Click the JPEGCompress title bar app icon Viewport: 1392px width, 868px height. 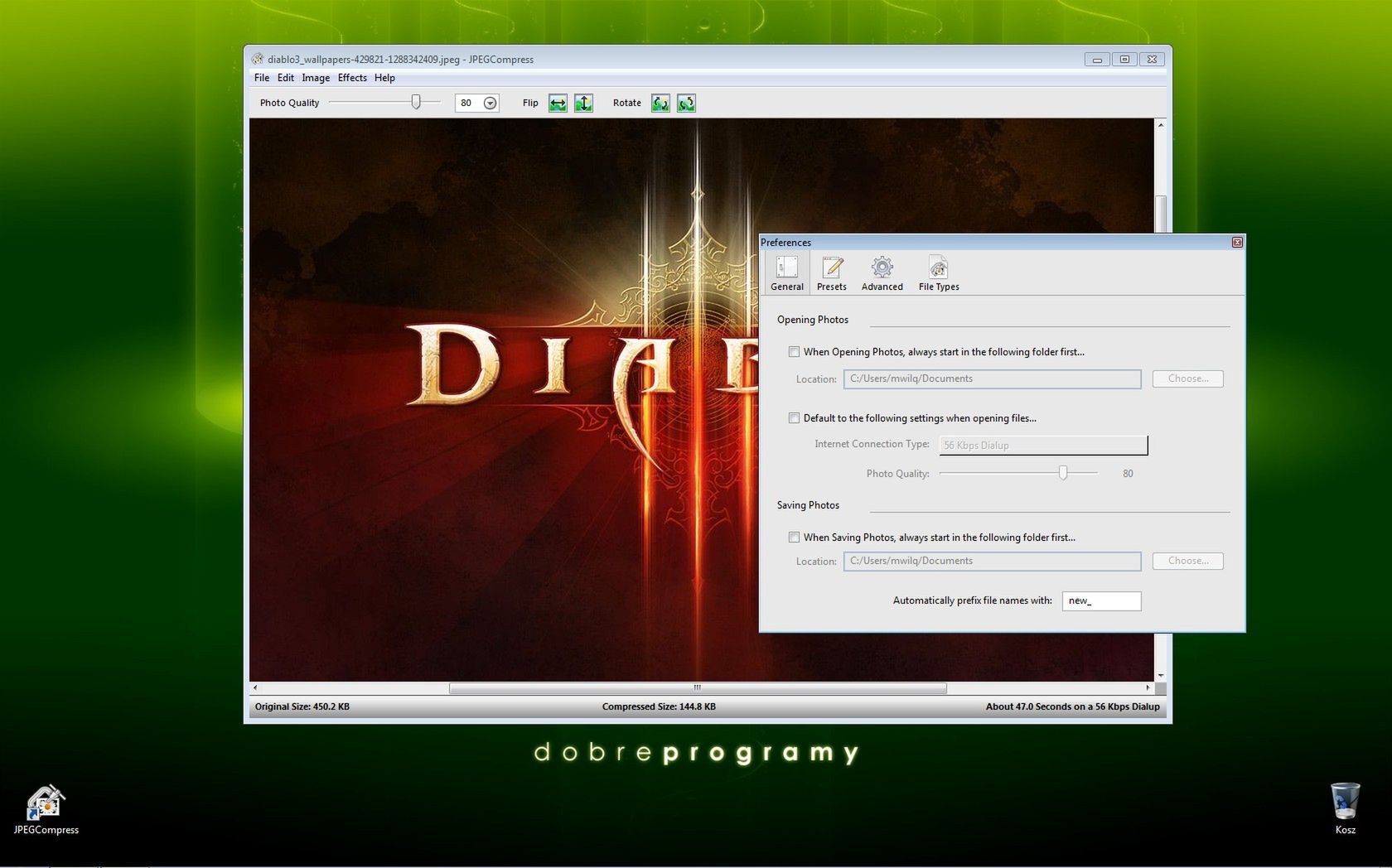[258, 59]
